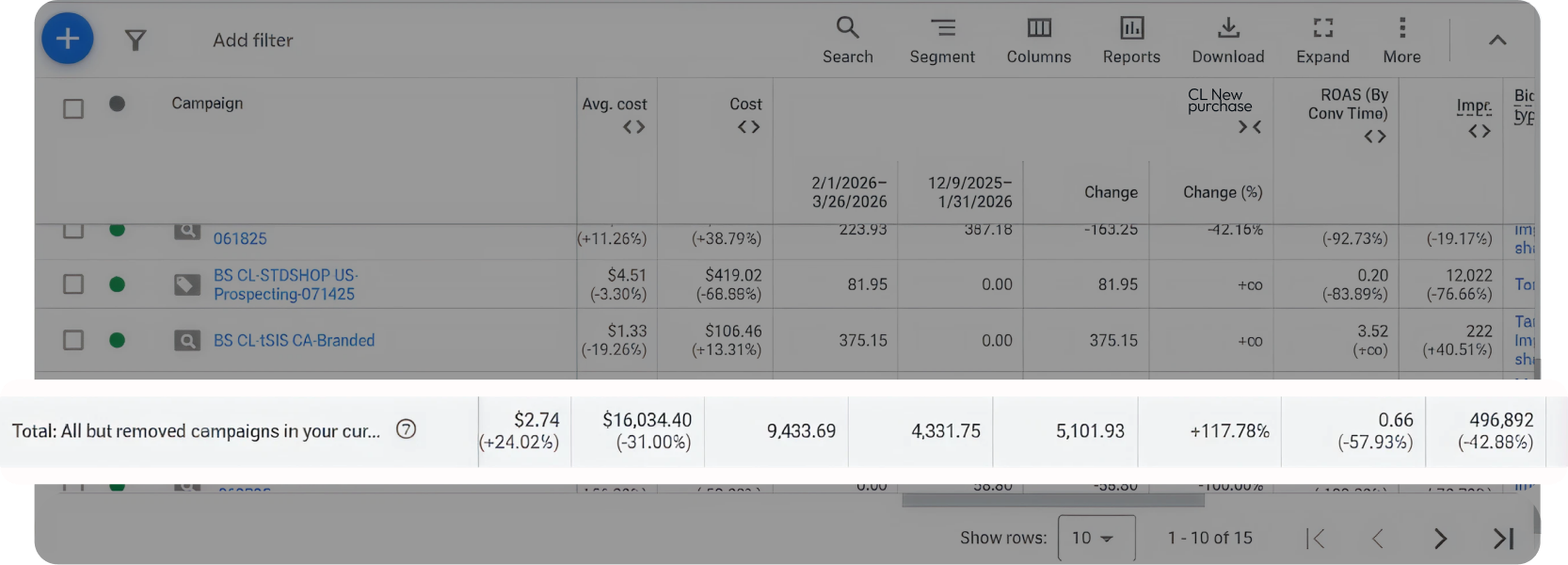The image size is (1568, 565).
Task: Click the status dot in the header row
Action: 117,104
